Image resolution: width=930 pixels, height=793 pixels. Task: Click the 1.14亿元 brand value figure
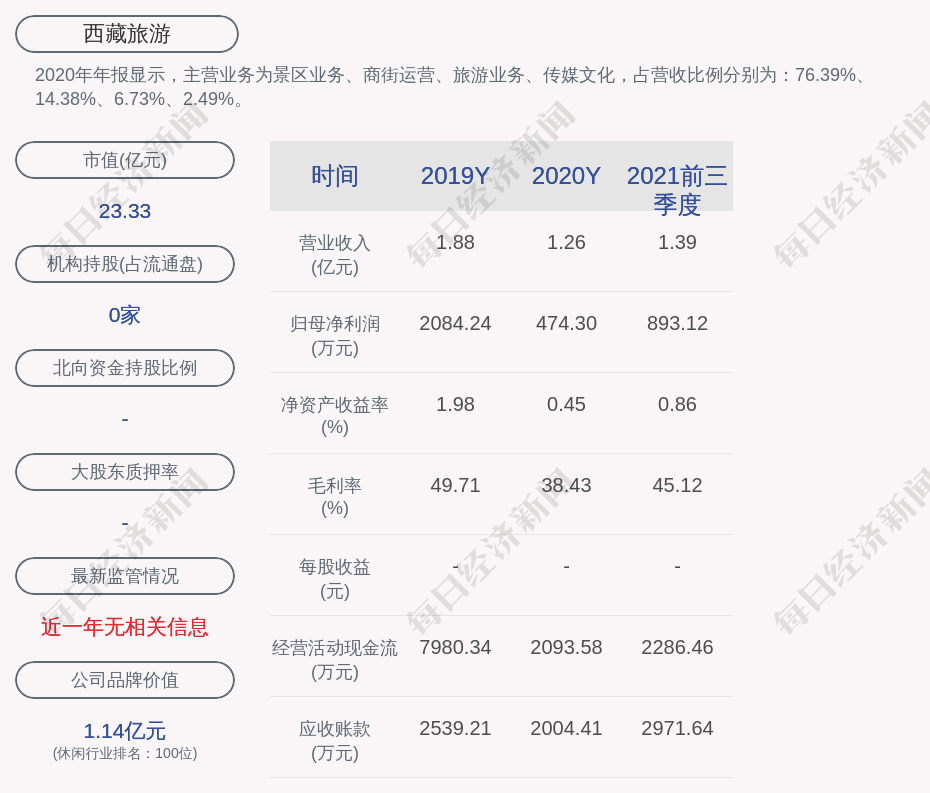(125, 731)
